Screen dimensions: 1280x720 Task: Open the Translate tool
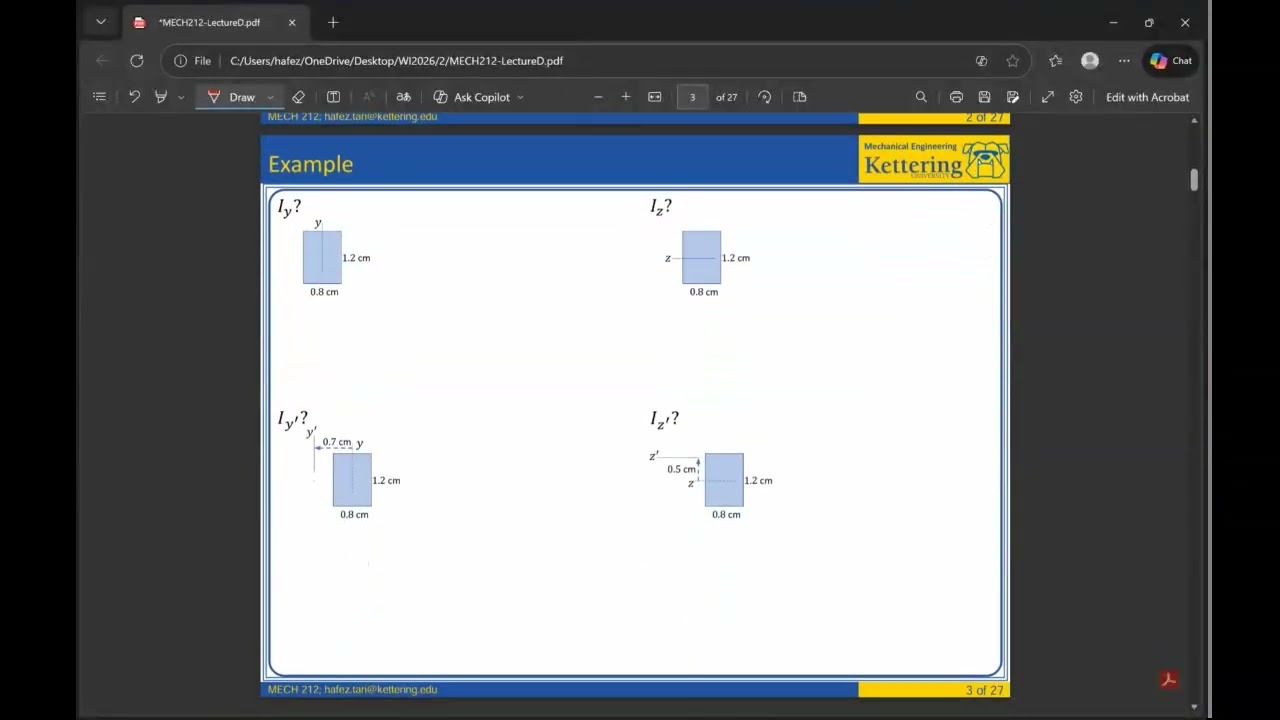pyautogui.click(x=403, y=97)
